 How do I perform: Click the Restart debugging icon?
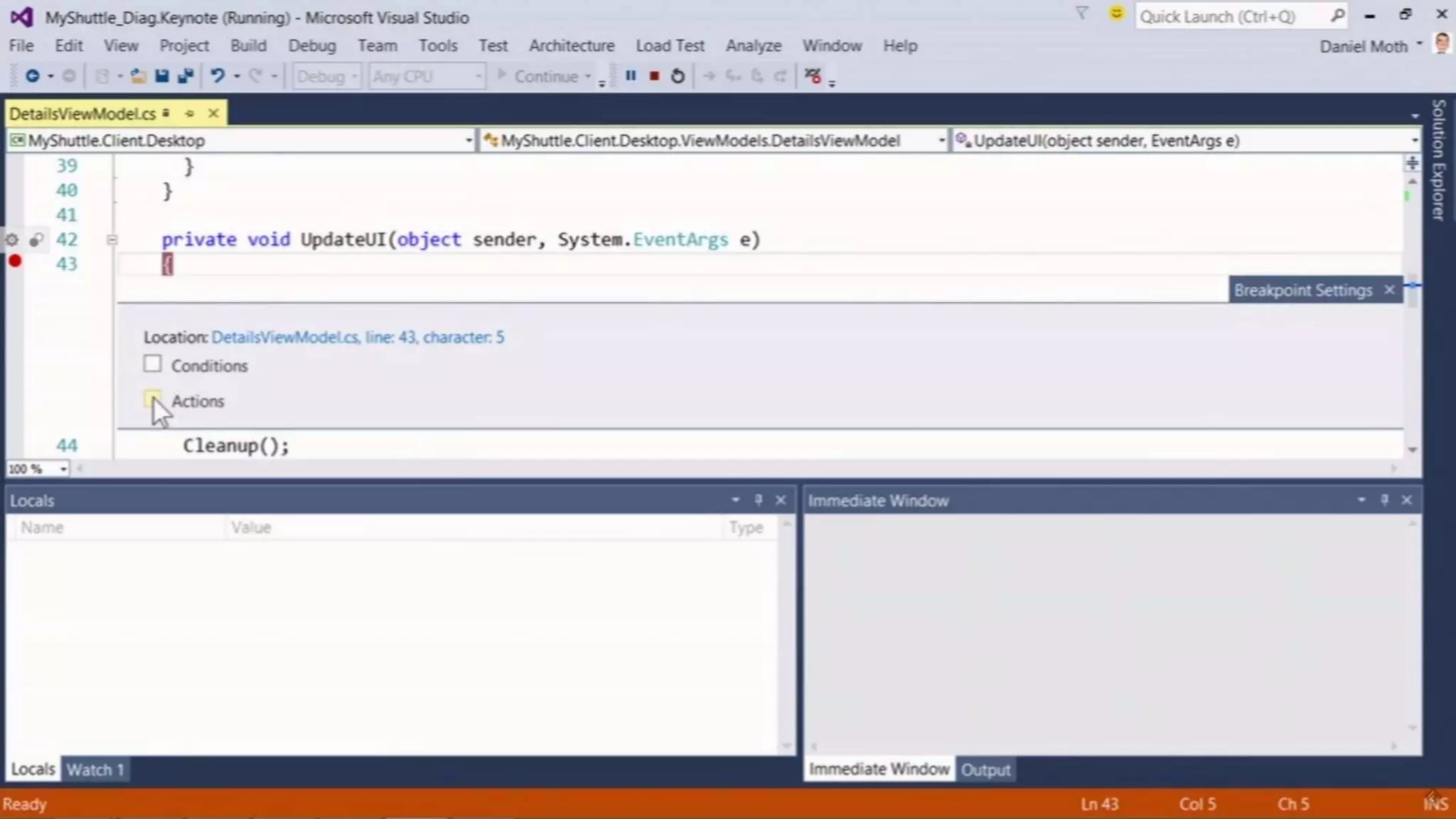(x=678, y=75)
